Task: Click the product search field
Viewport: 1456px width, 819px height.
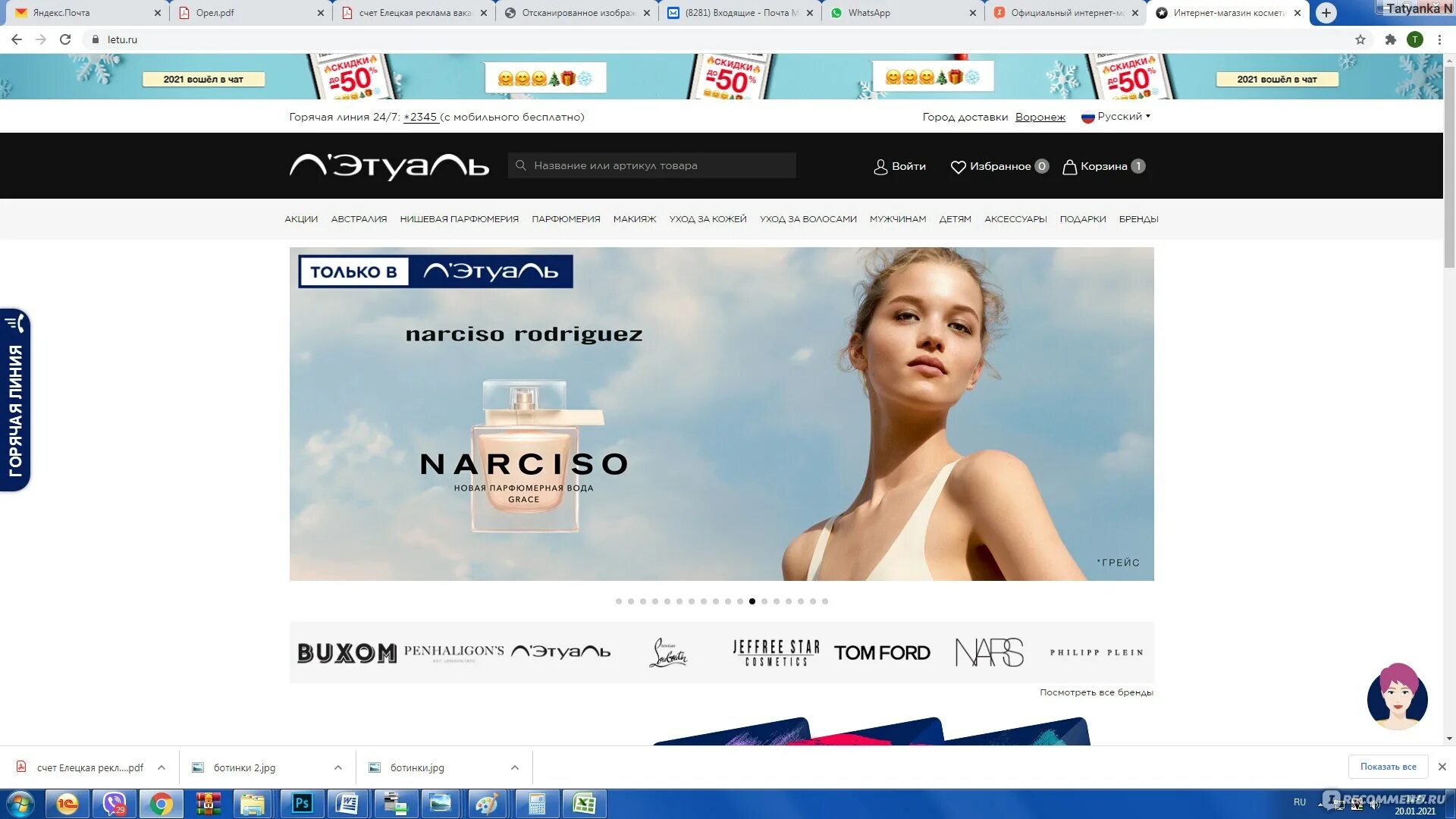Action: point(652,165)
